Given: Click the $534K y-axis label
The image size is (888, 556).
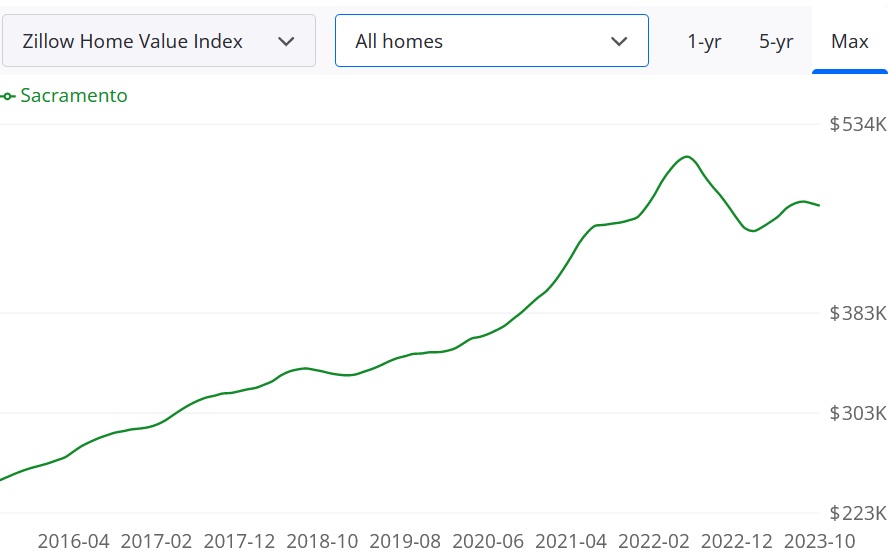Looking at the screenshot, I should (858, 124).
